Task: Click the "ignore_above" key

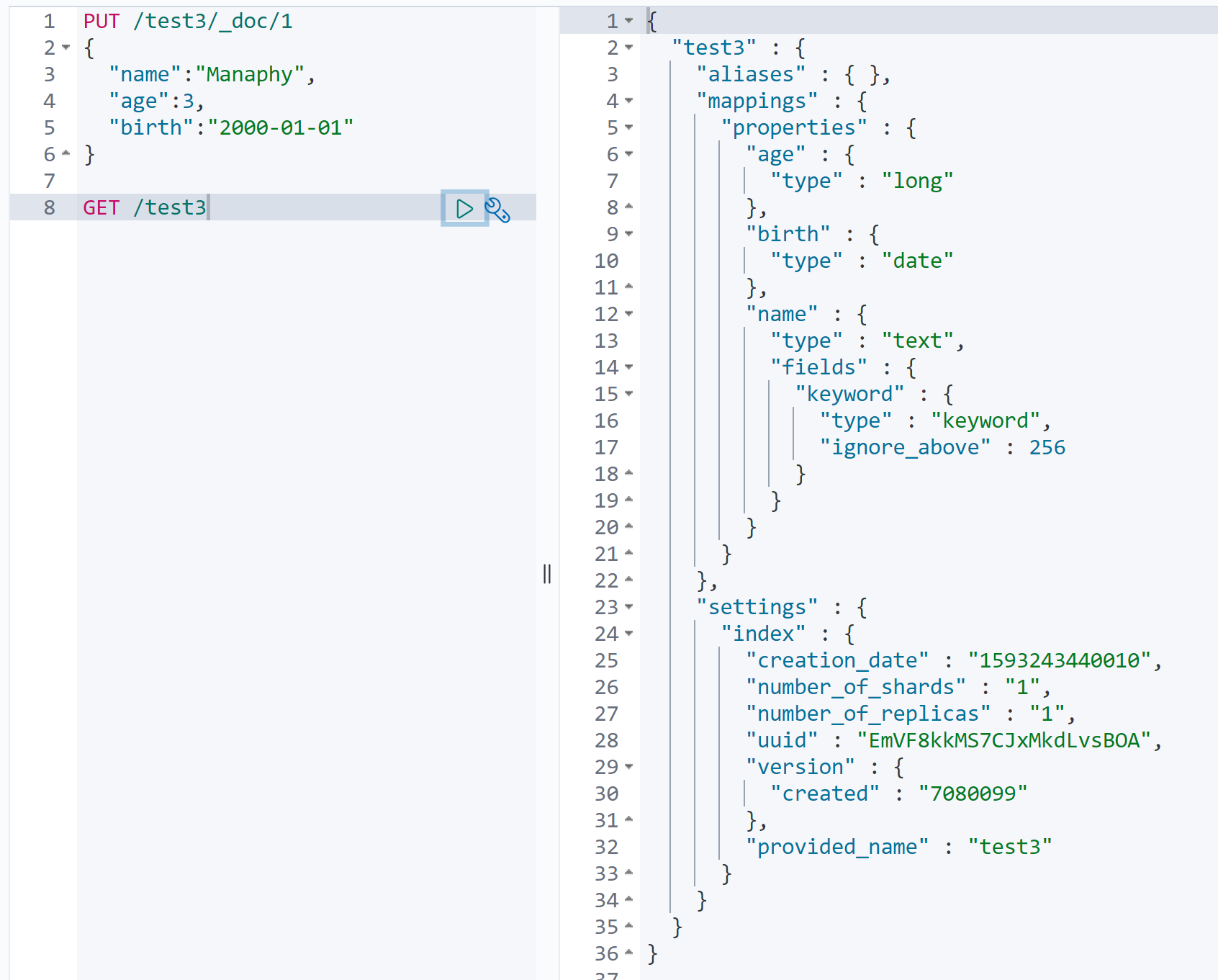Action: click(905, 447)
